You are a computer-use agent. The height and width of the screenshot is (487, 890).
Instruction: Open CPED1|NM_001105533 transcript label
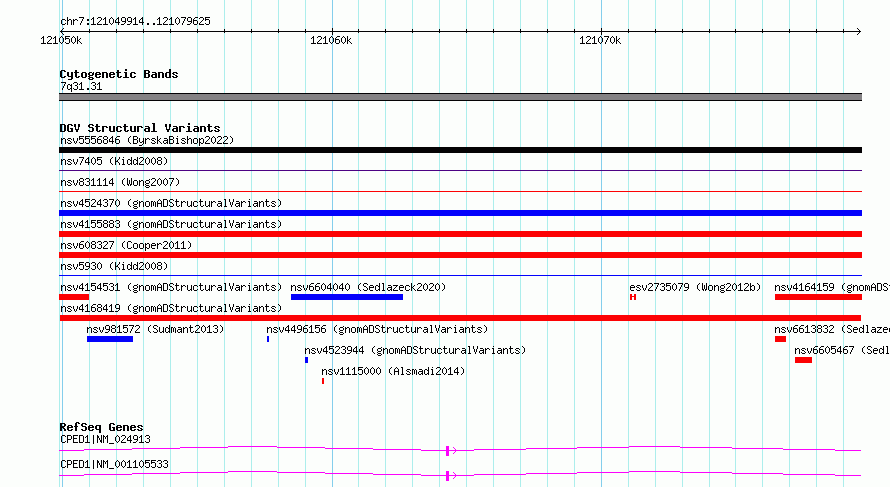[114, 464]
